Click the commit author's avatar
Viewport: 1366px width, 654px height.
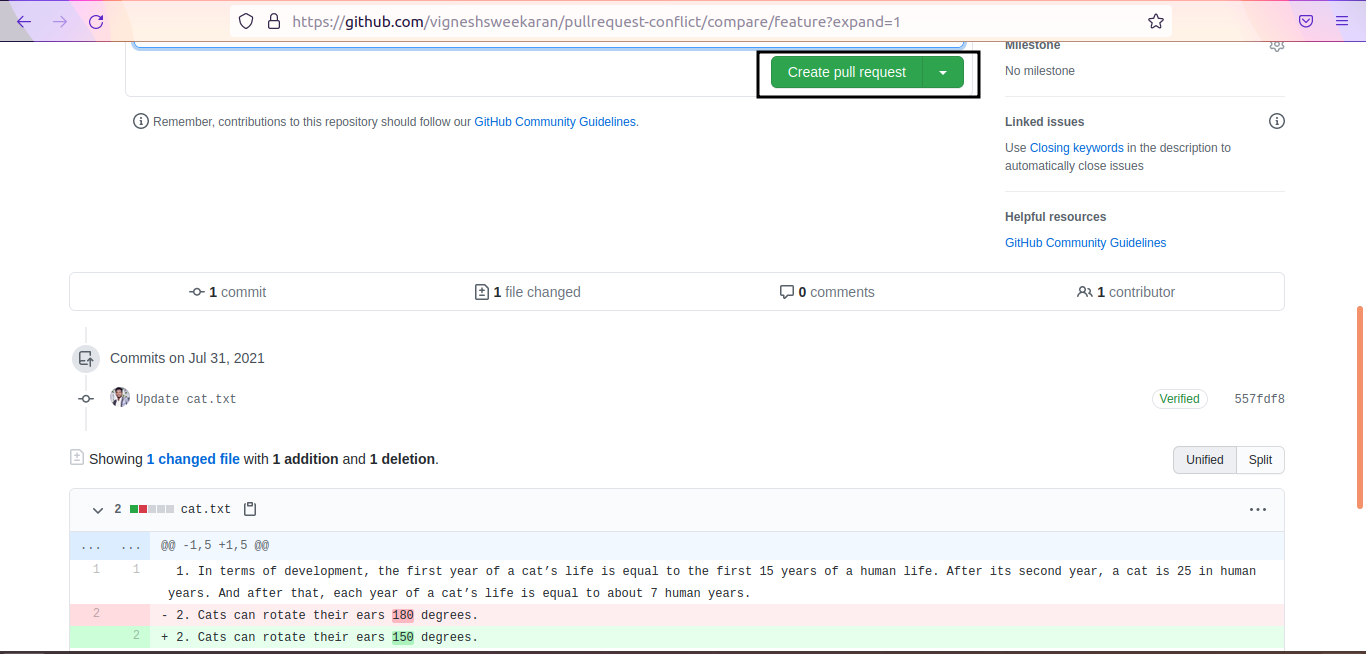120,397
